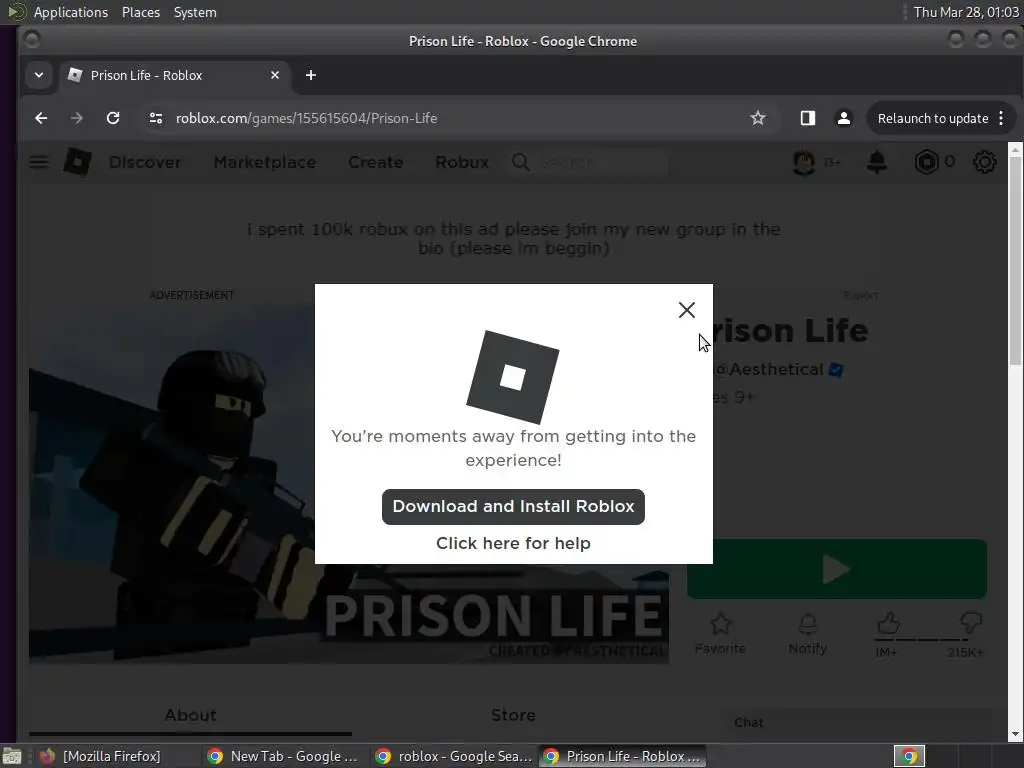Open site information icon in address bar
1024x768 pixels.
pos(155,118)
